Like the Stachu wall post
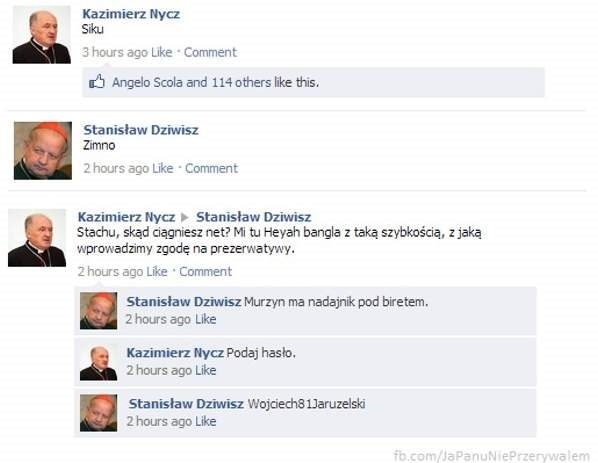This screenshot has height=463, width=598. (157, 272)
